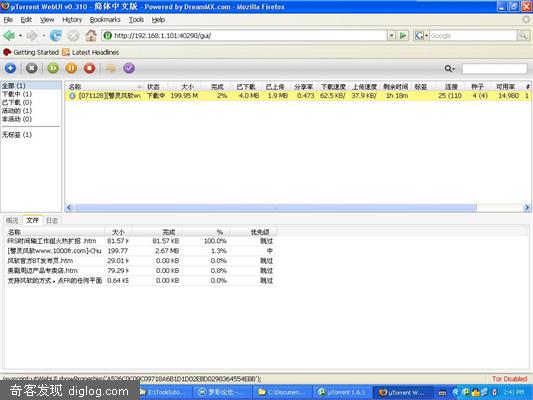Select the [071128] torrent row name
Image resolution: width=533 pixels, height=400 pixels.
pyautogui.click(x=109, y=96)
